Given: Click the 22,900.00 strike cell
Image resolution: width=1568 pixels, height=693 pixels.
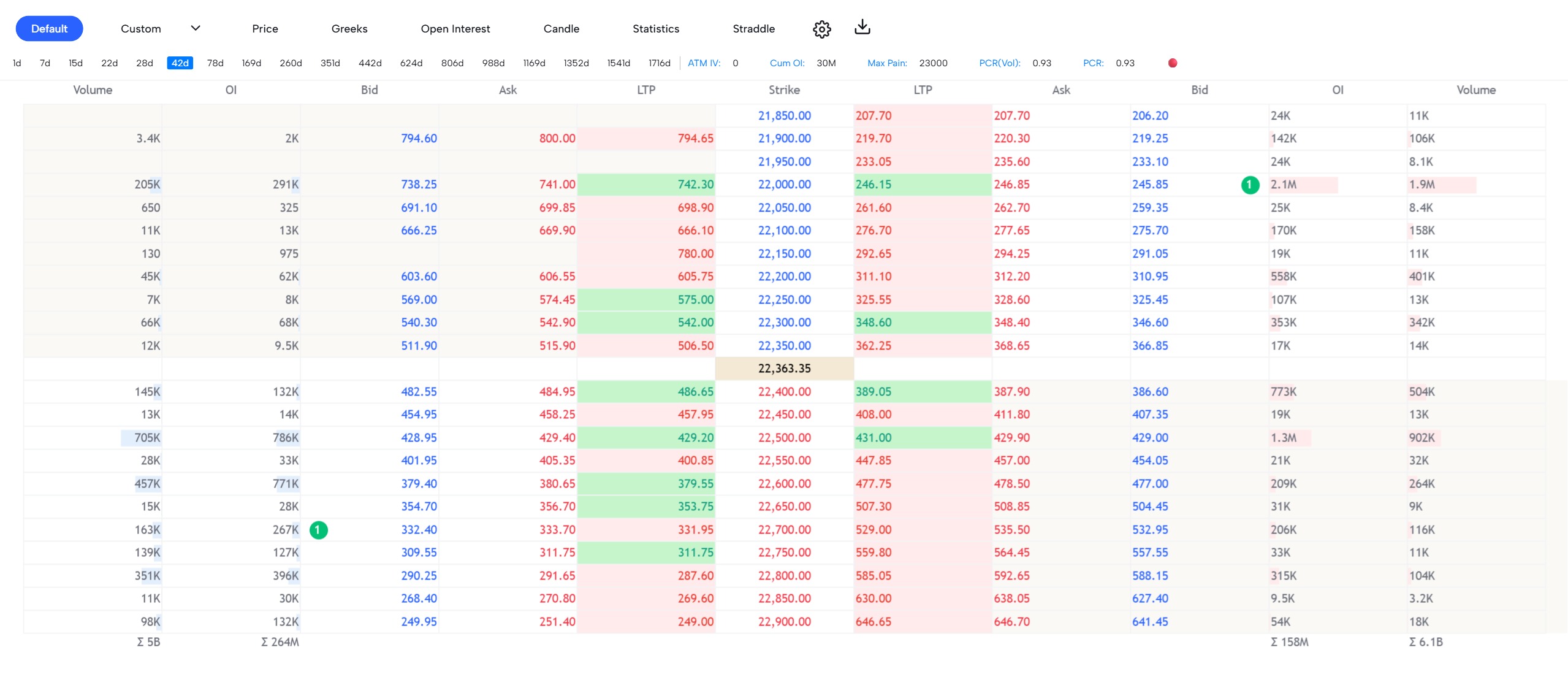Looking at the screenshot, I should [784, 622].
